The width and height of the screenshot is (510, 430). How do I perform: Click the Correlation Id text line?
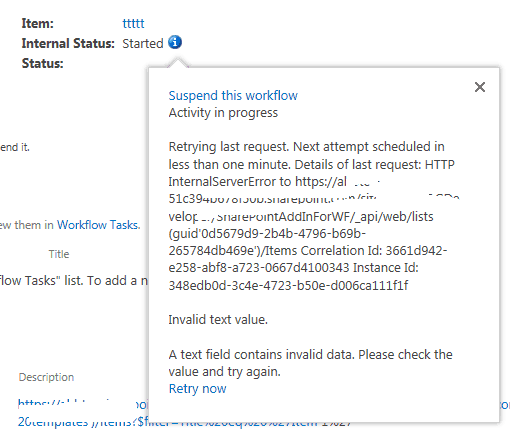308,251
